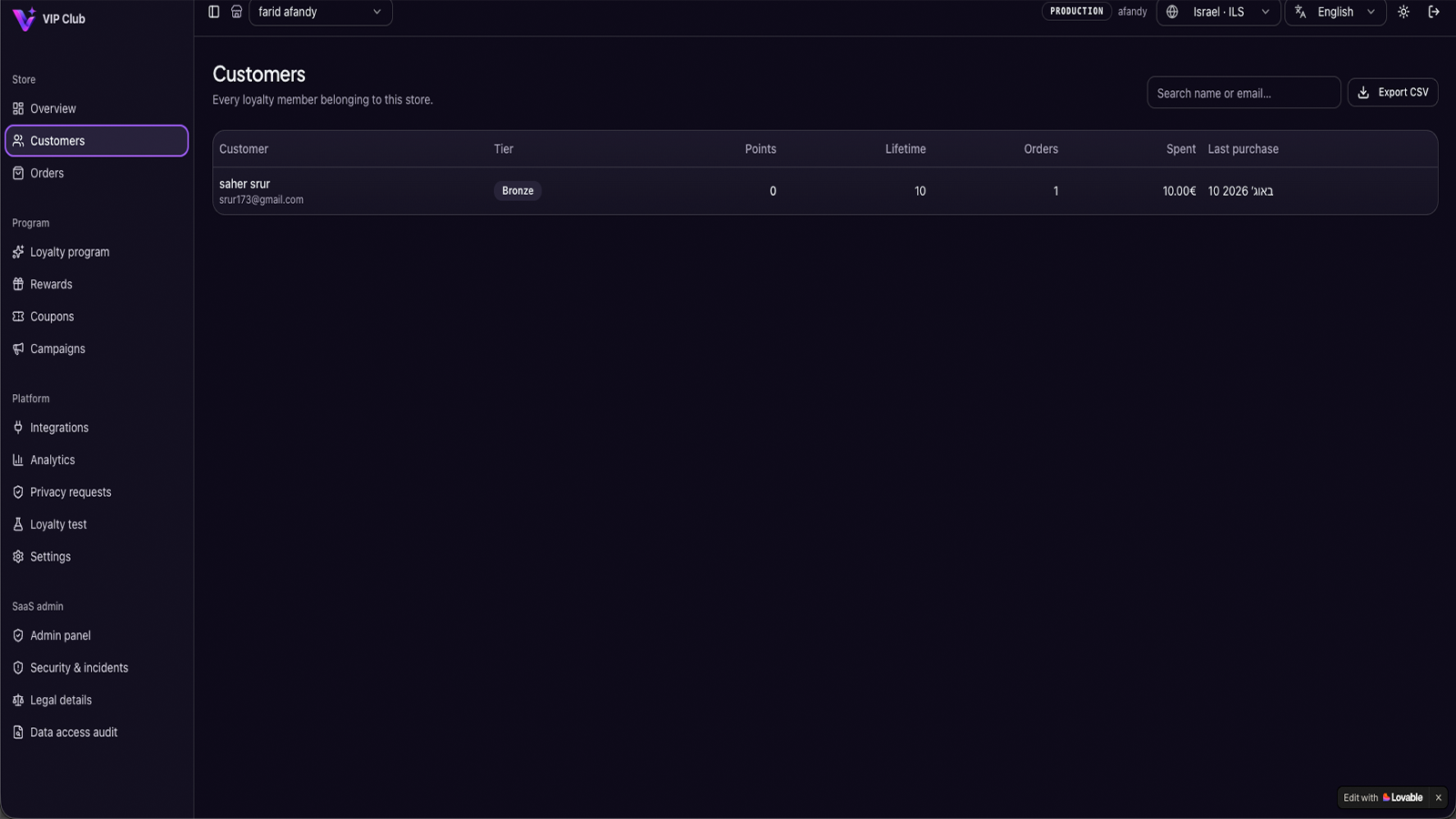Toggle the sidebar collapse icon
The width and height of the screenshot is (1456, 819).
[214, 12]
